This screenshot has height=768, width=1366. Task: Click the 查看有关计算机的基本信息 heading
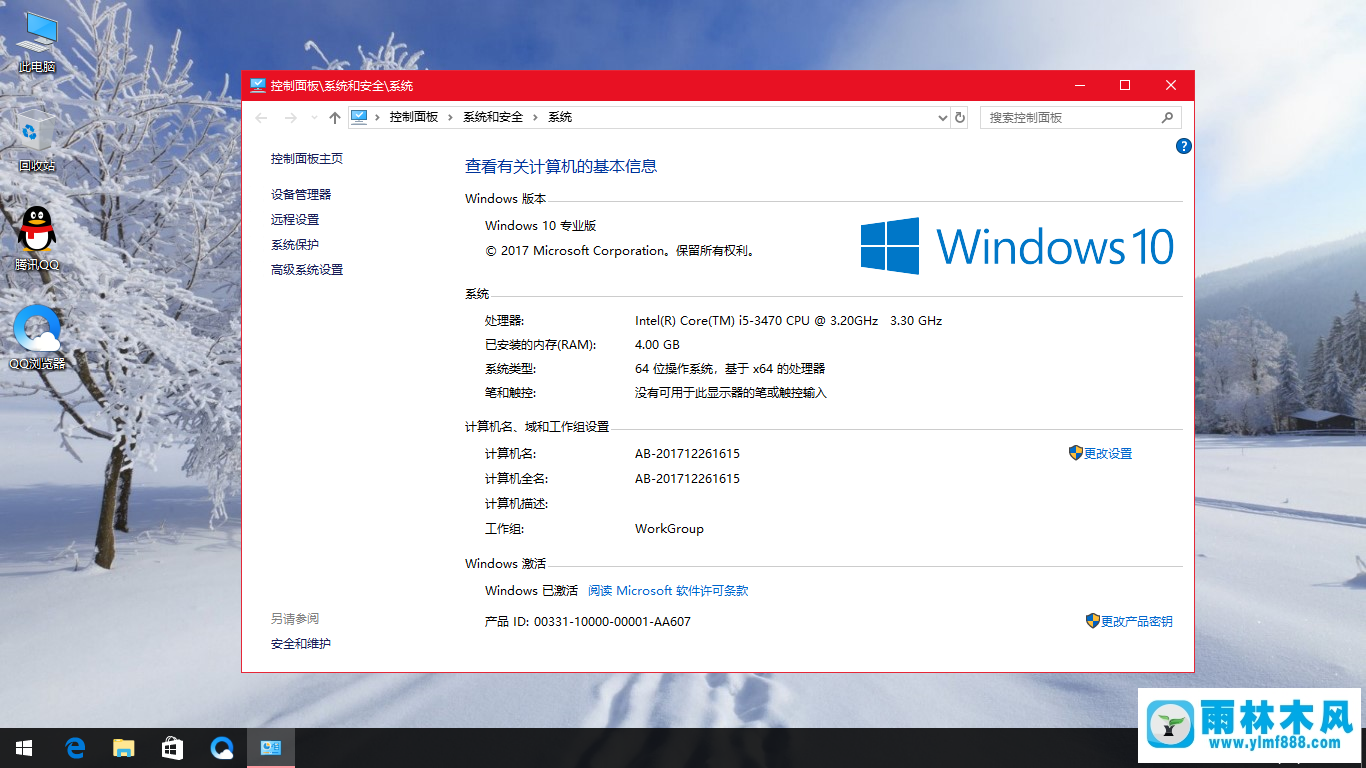(561, 167)
